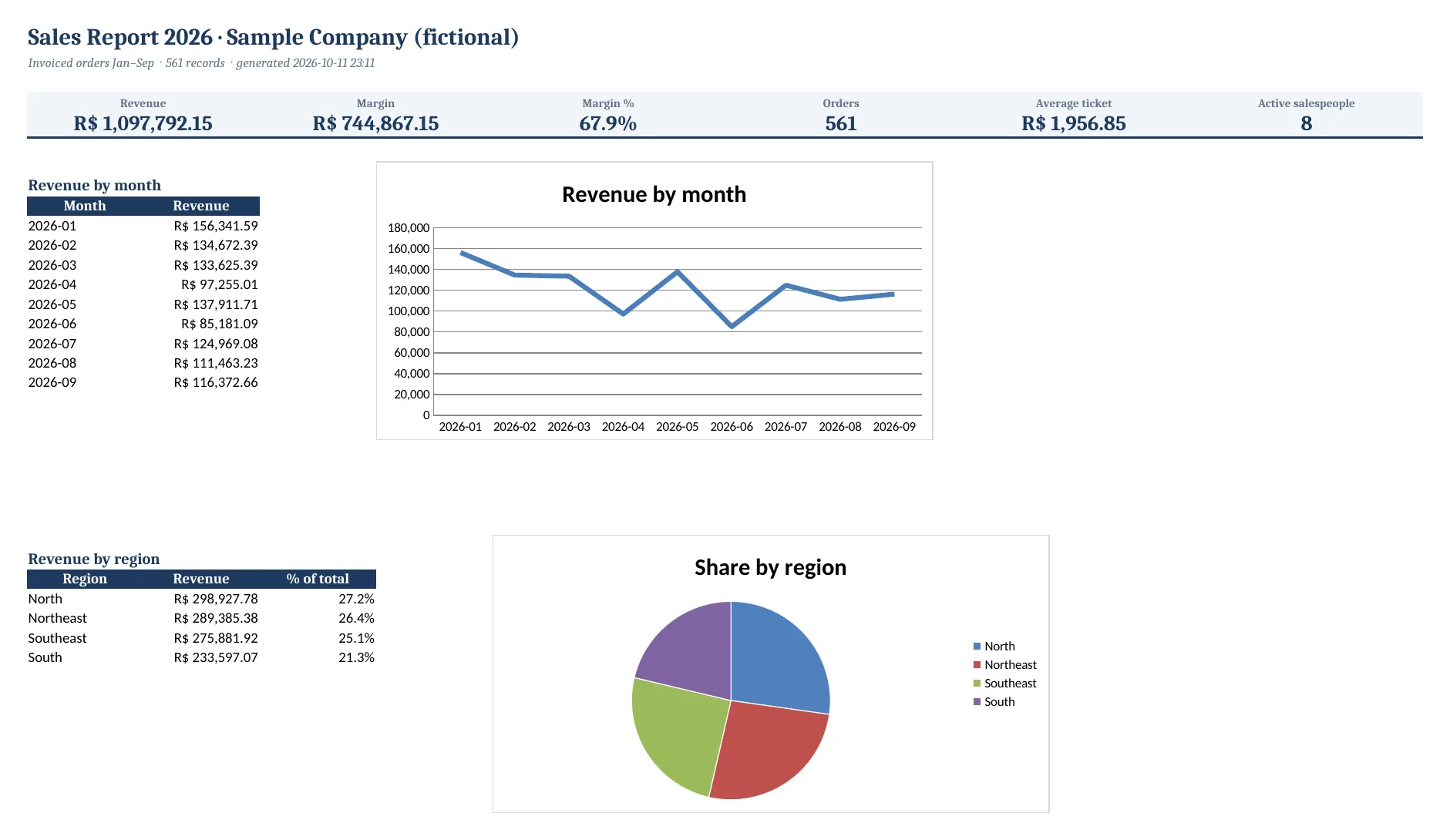Viewport: 1450px width, 840px height.
Task: Click the Orders KPI value 561
Action: [841, 123]
